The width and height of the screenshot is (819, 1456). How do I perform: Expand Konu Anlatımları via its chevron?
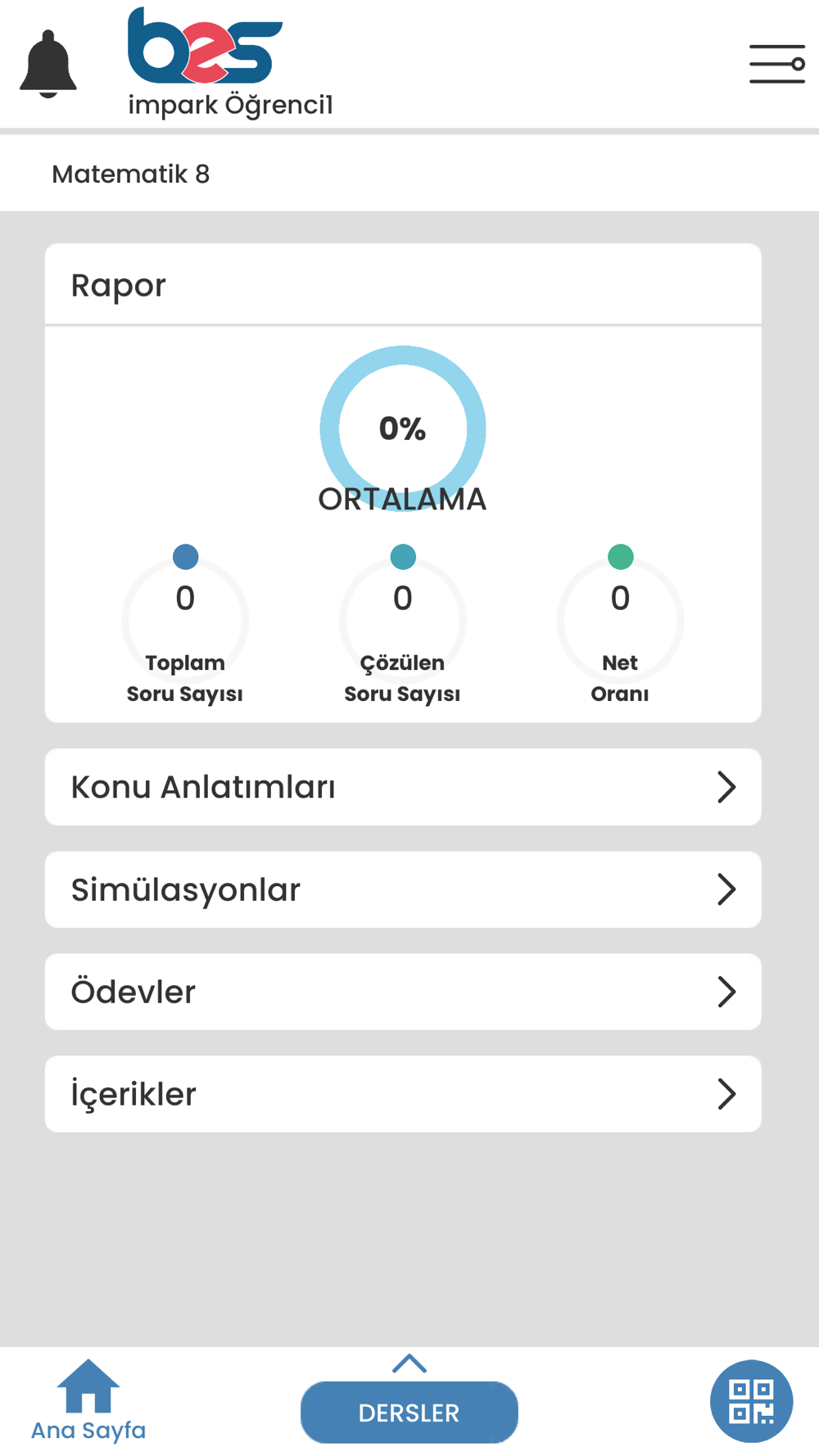[x=726, y=787]
